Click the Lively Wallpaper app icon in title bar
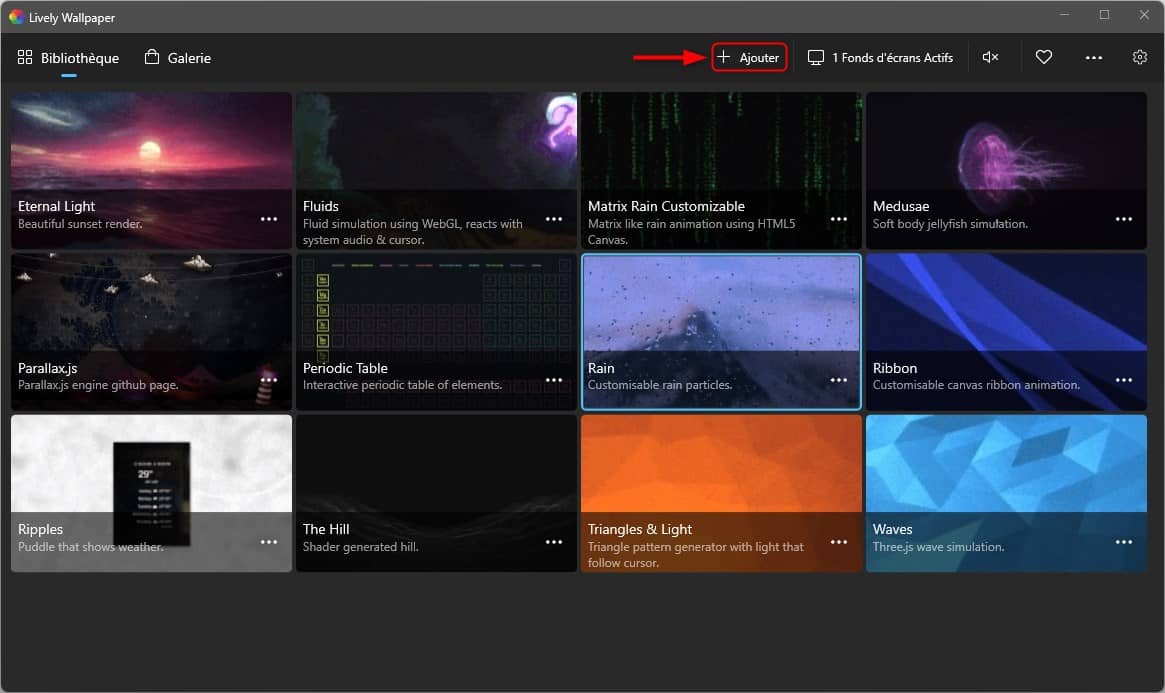This screenshot has height=693, width=1165. pos(16,16)
